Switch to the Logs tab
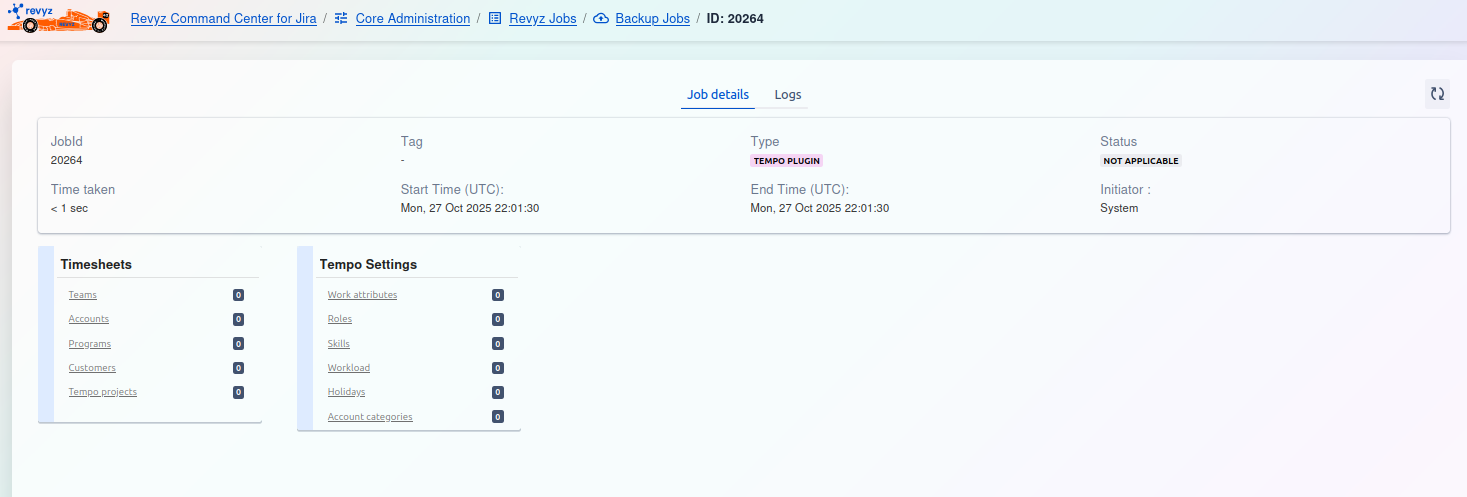Screen dimensions: 1467x497 (x=788, y=95)
